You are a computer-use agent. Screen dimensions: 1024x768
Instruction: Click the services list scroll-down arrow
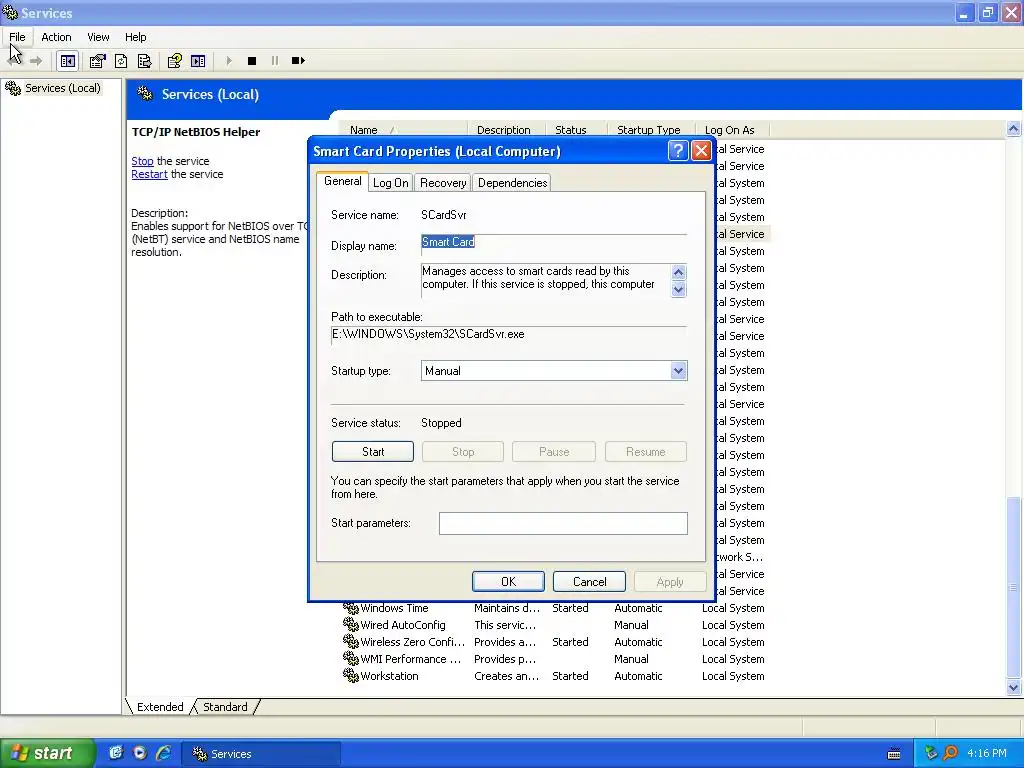(x=1014, y=686)
